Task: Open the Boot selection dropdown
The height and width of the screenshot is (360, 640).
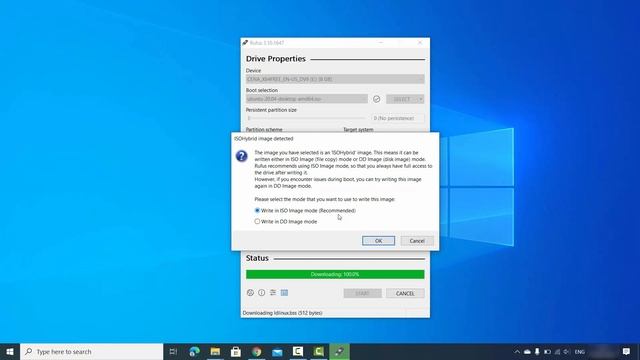Action: (307, 99)
